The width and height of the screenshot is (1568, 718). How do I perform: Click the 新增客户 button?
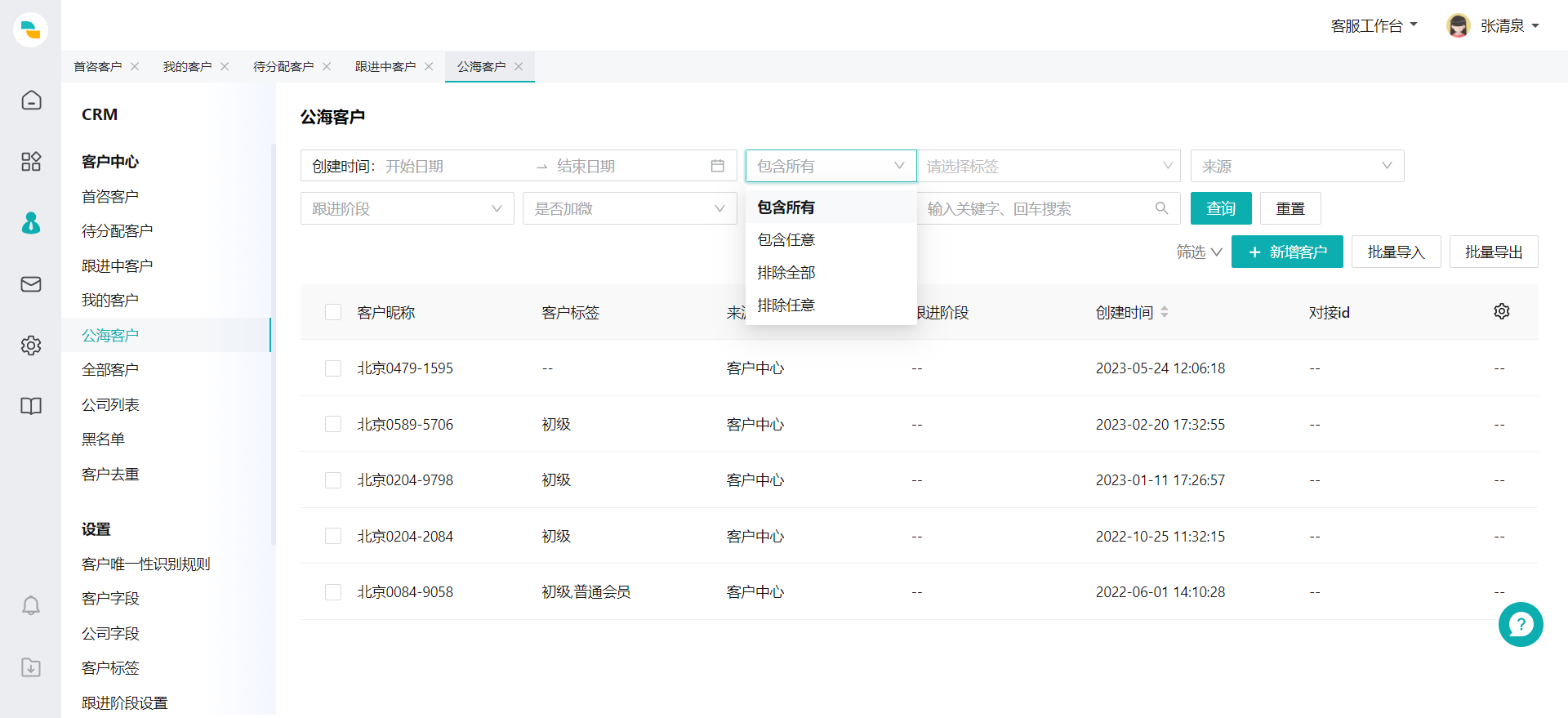1287,252
